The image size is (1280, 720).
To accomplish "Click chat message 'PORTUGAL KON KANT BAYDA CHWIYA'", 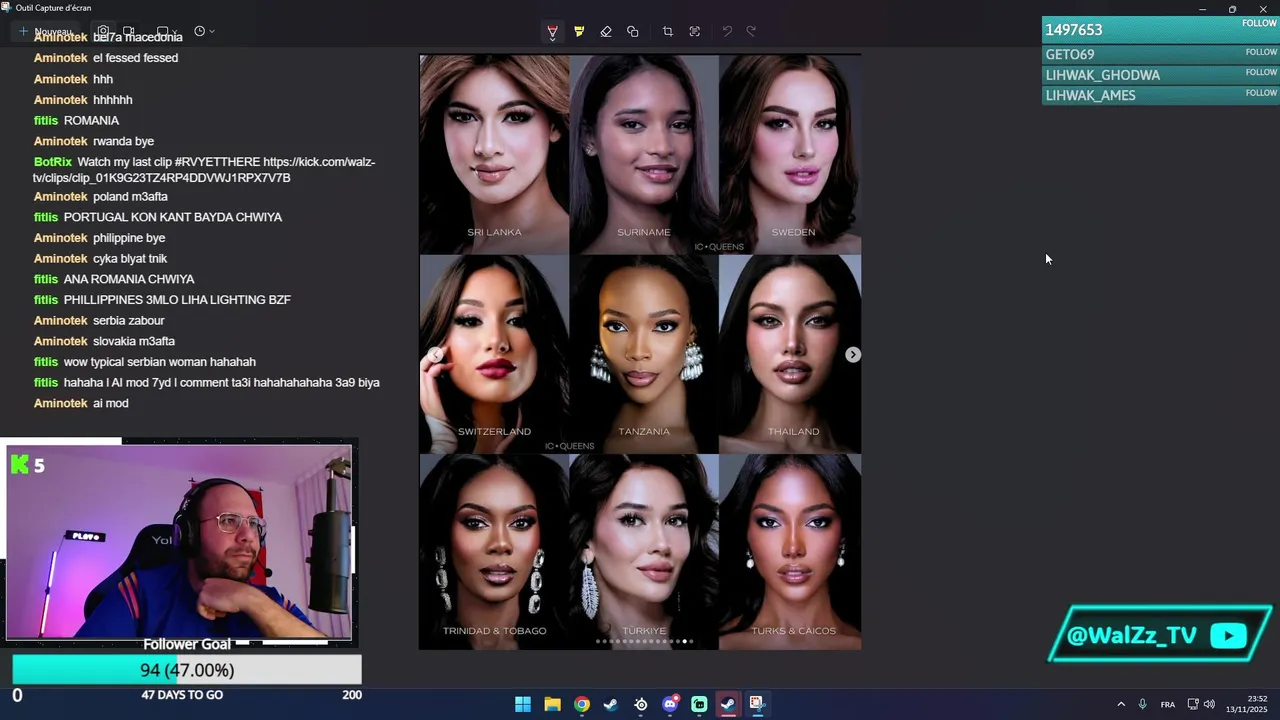I will (173, 217).
